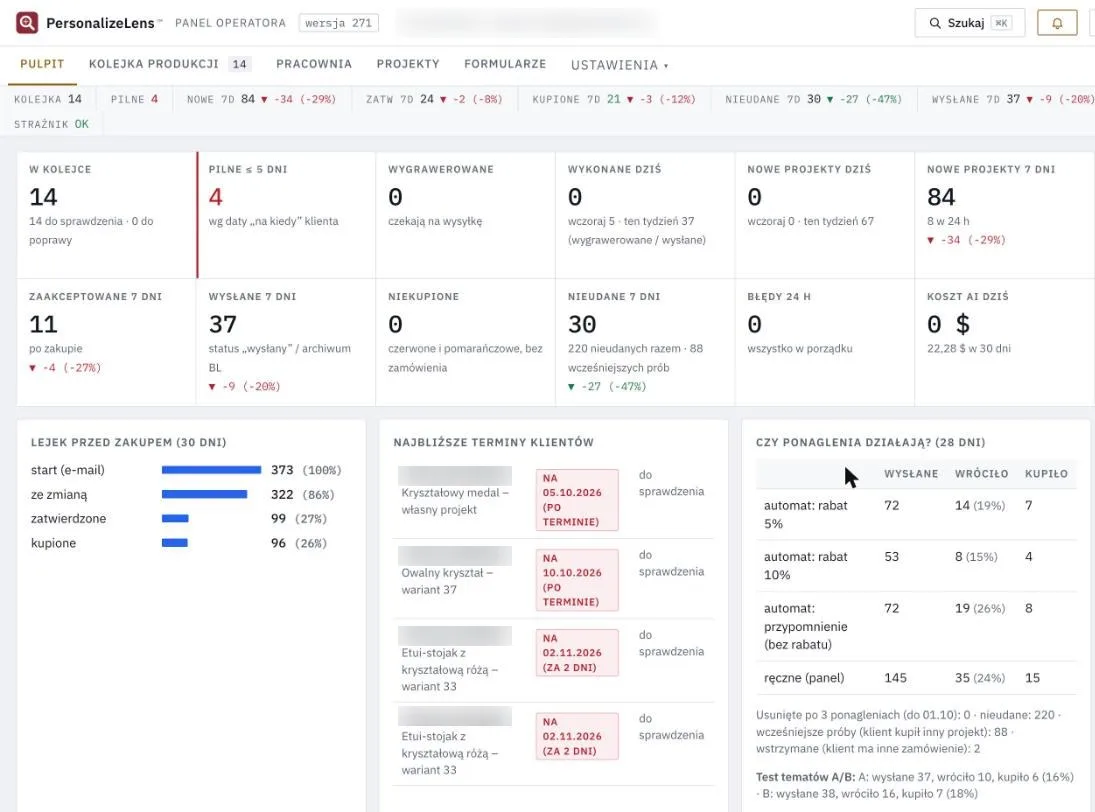Click the KUPIŁO column header
Viewport: 1095px width, 812px height.
1046,473
